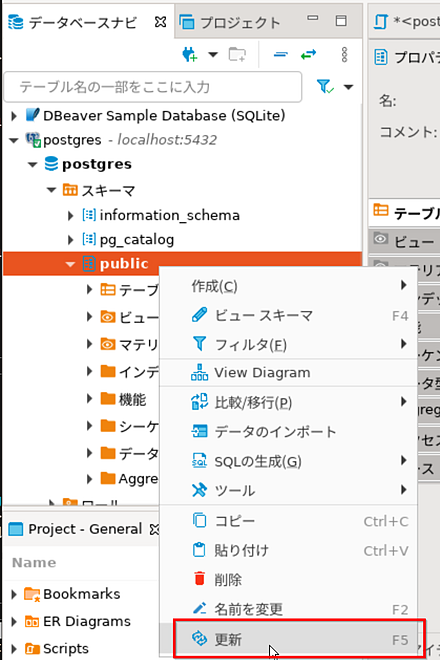This screenshot has width=440, height=660.
Task: Click the funnel icon beside フィルタ
Action: coord(199,343)
